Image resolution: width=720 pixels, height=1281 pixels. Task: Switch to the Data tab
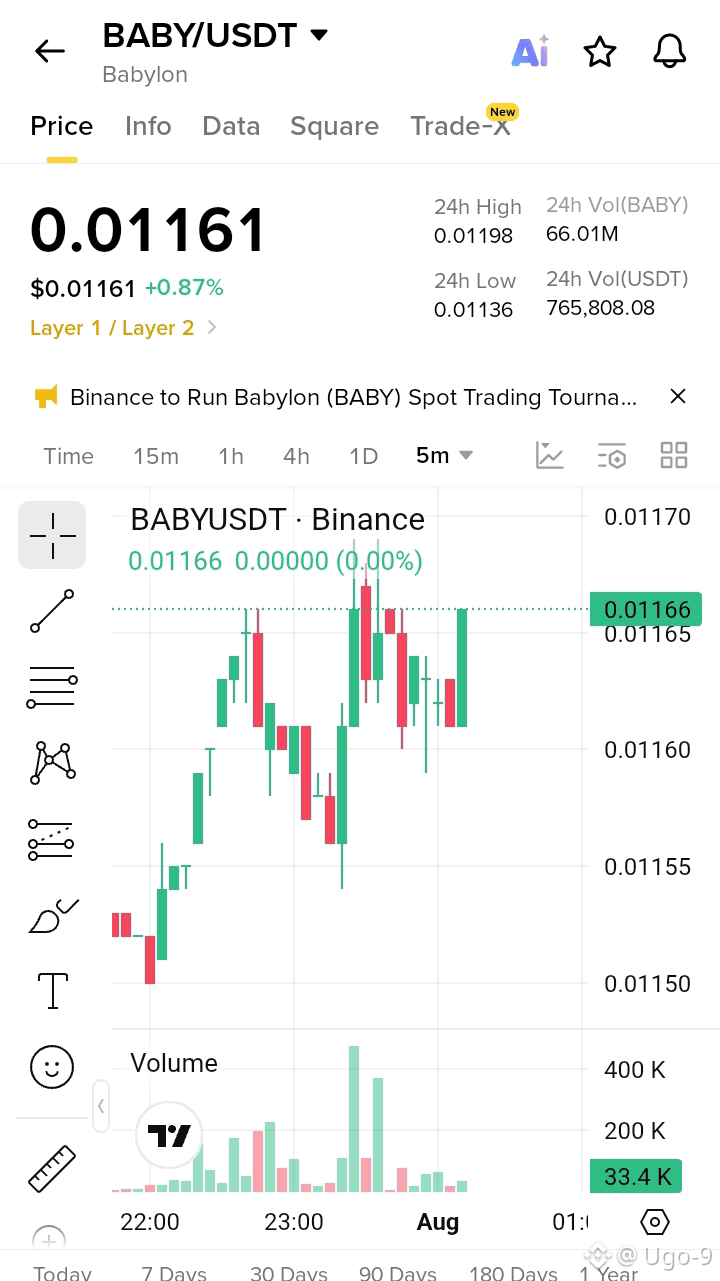231,126
